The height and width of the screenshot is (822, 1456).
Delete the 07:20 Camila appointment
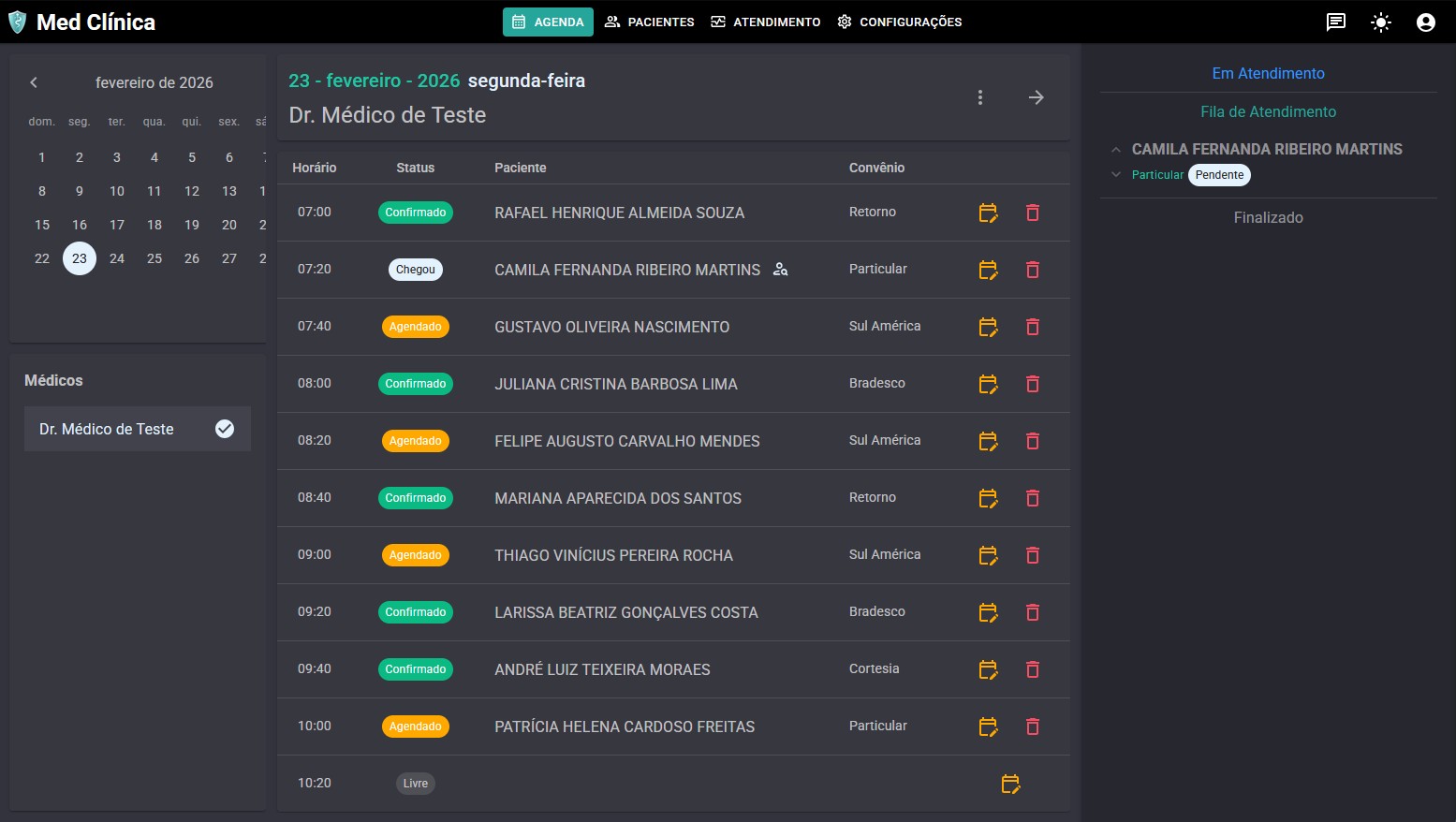point(1033,270)
